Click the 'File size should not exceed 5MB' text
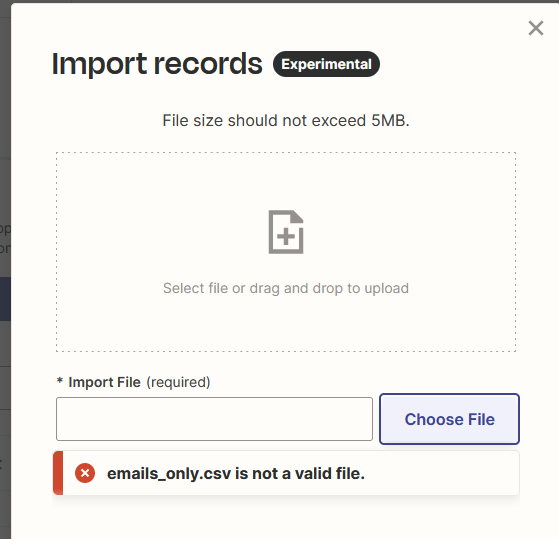The height and width of the screenshot is (539, 559). point(286,120)
